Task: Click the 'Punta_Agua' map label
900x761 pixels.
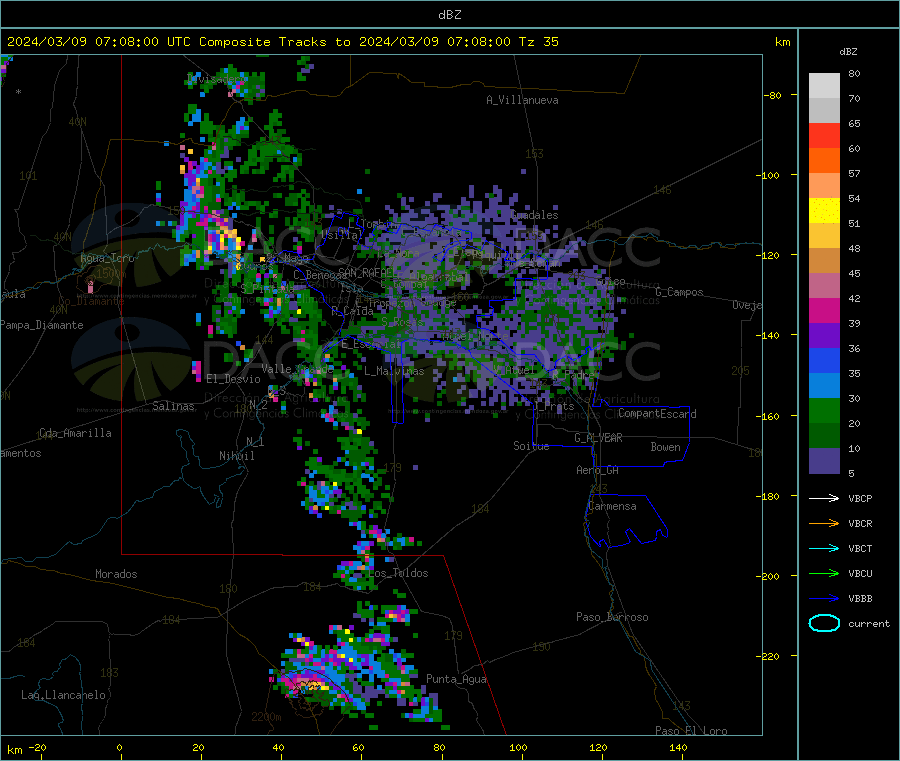Action: click(456, 680)
